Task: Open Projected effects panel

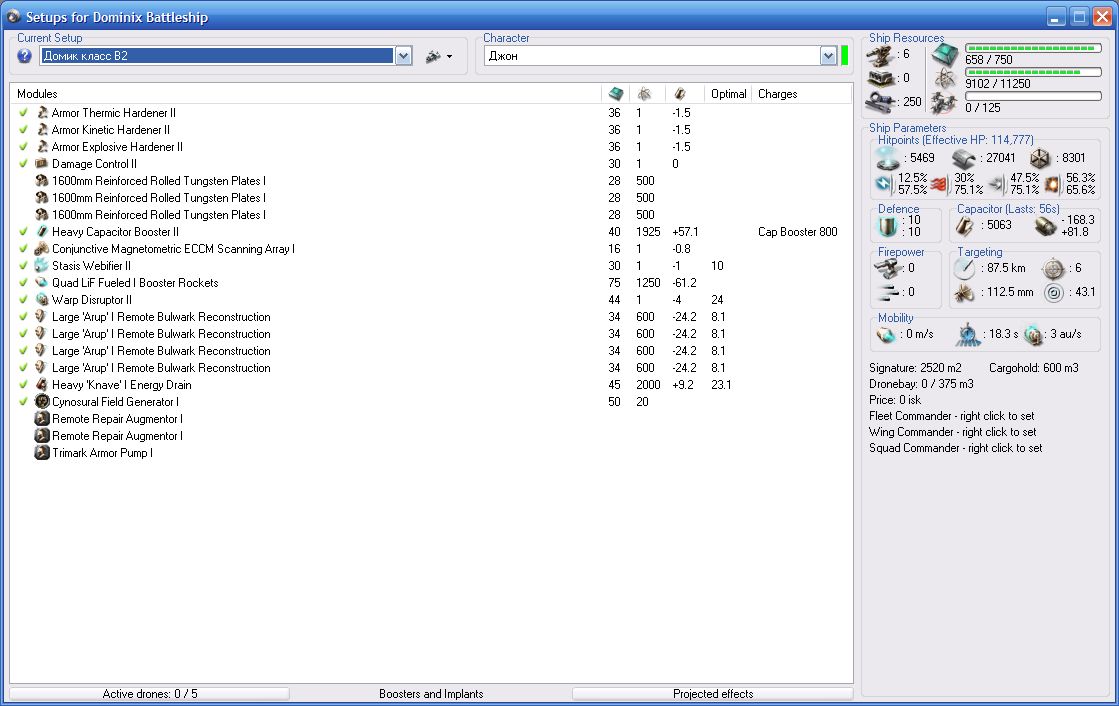Action: [713, 694]
